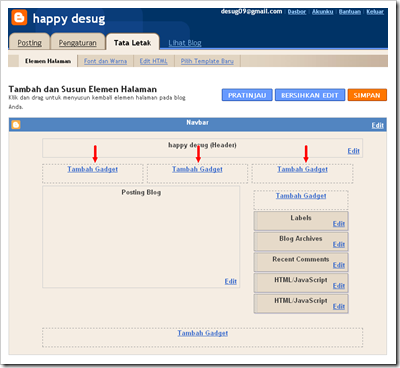400x368 pixels.
Task: Open the Lihat Blog link
Action: pos(185,43)
